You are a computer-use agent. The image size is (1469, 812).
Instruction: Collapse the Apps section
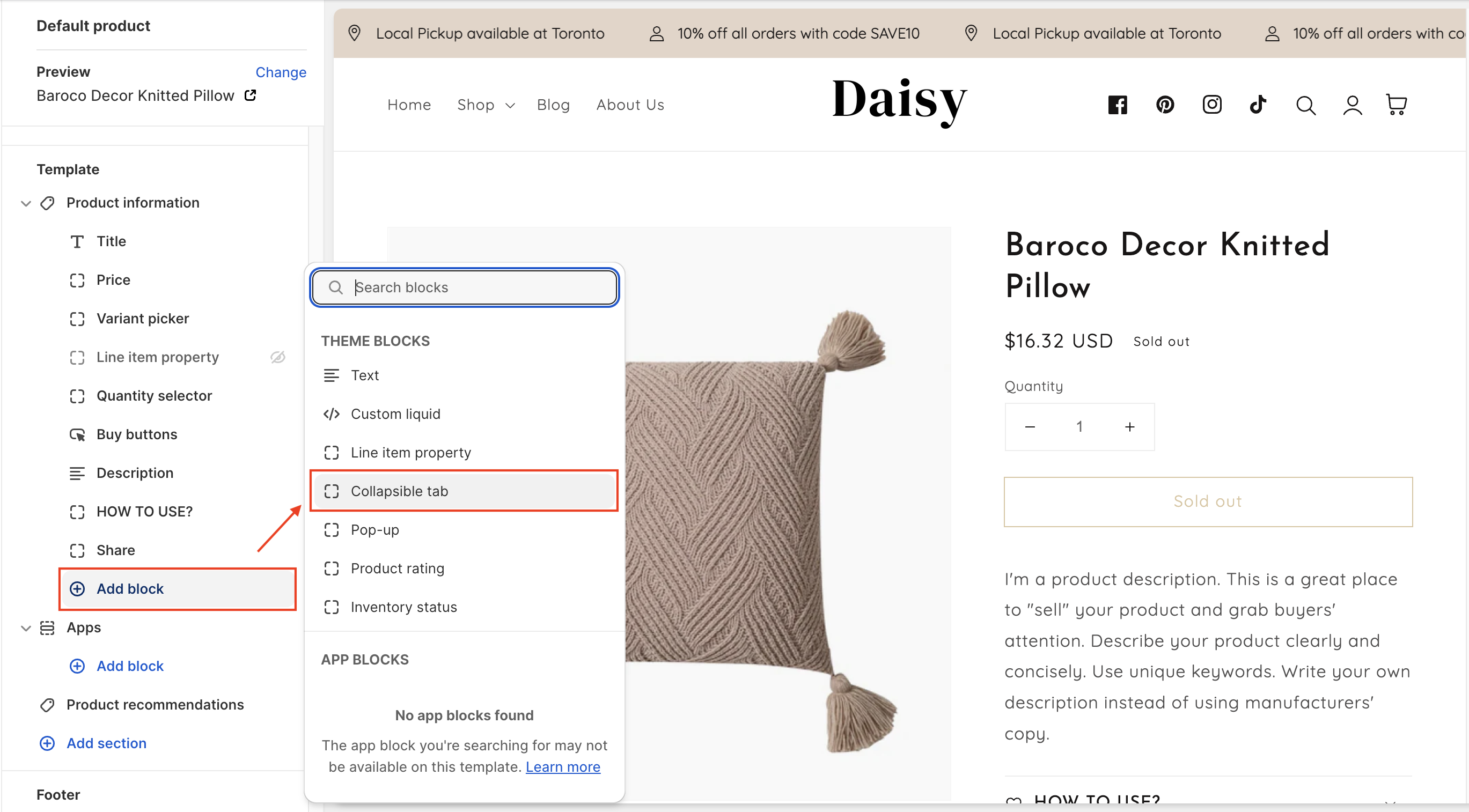(26, 629)
